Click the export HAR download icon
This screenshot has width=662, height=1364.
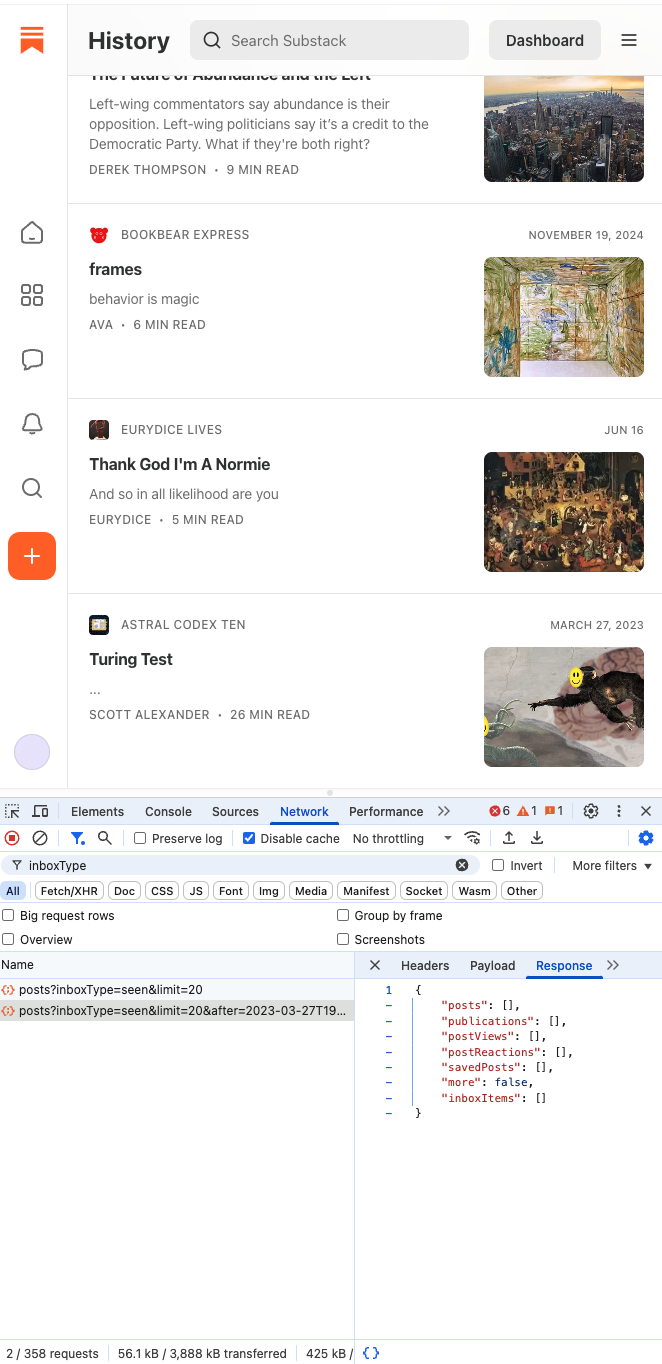537,838
